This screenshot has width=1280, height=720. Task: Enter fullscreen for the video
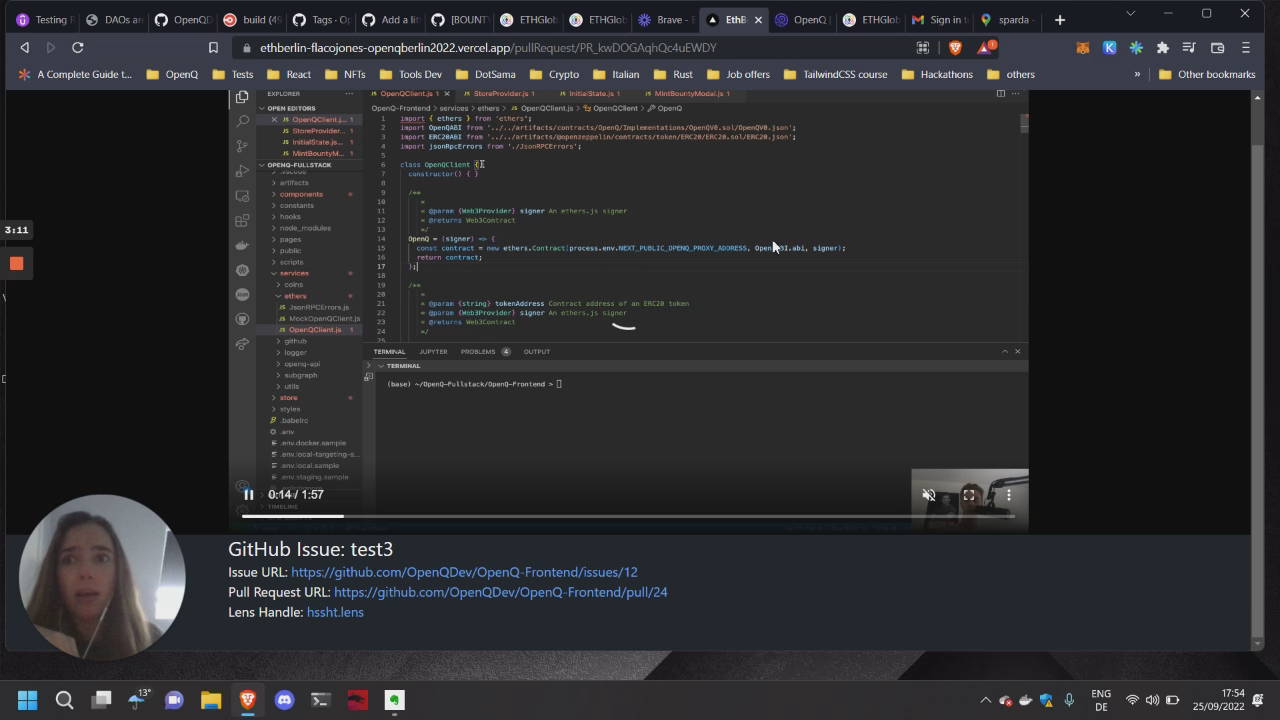[969, 495]
